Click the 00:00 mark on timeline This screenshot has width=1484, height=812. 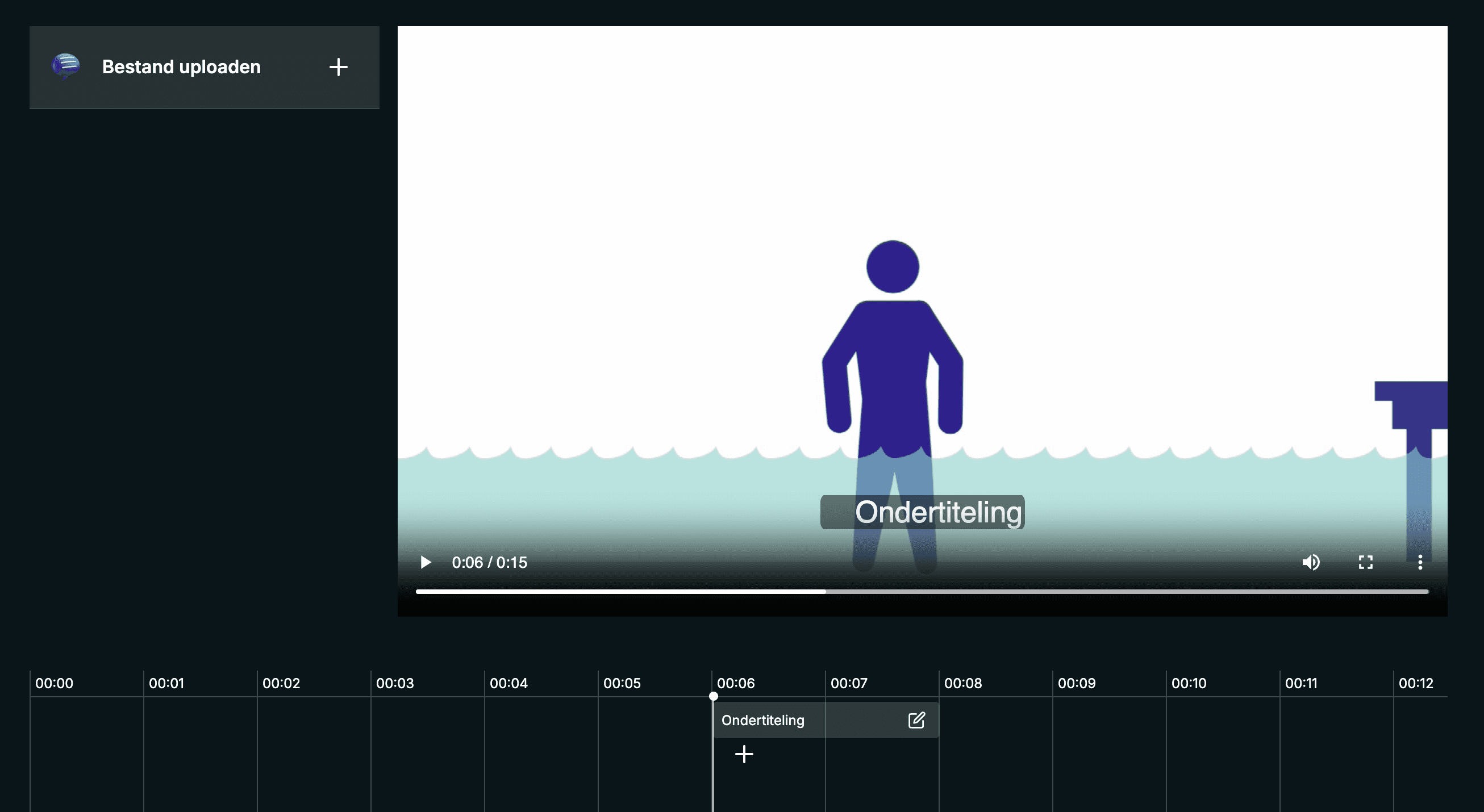pyautogui.click(x=54, y=683)
